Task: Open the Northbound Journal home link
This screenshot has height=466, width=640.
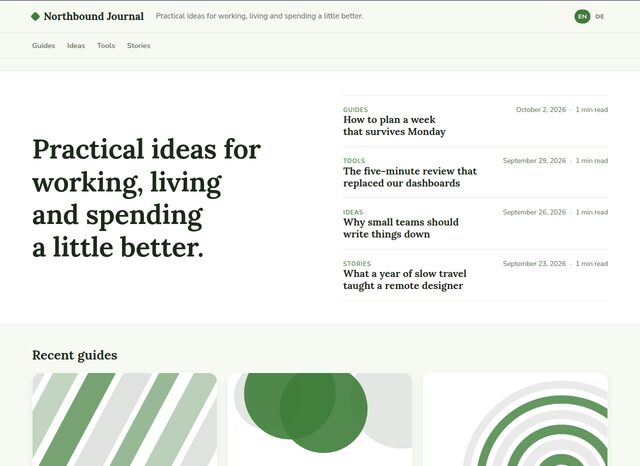Action: point(87,16)
